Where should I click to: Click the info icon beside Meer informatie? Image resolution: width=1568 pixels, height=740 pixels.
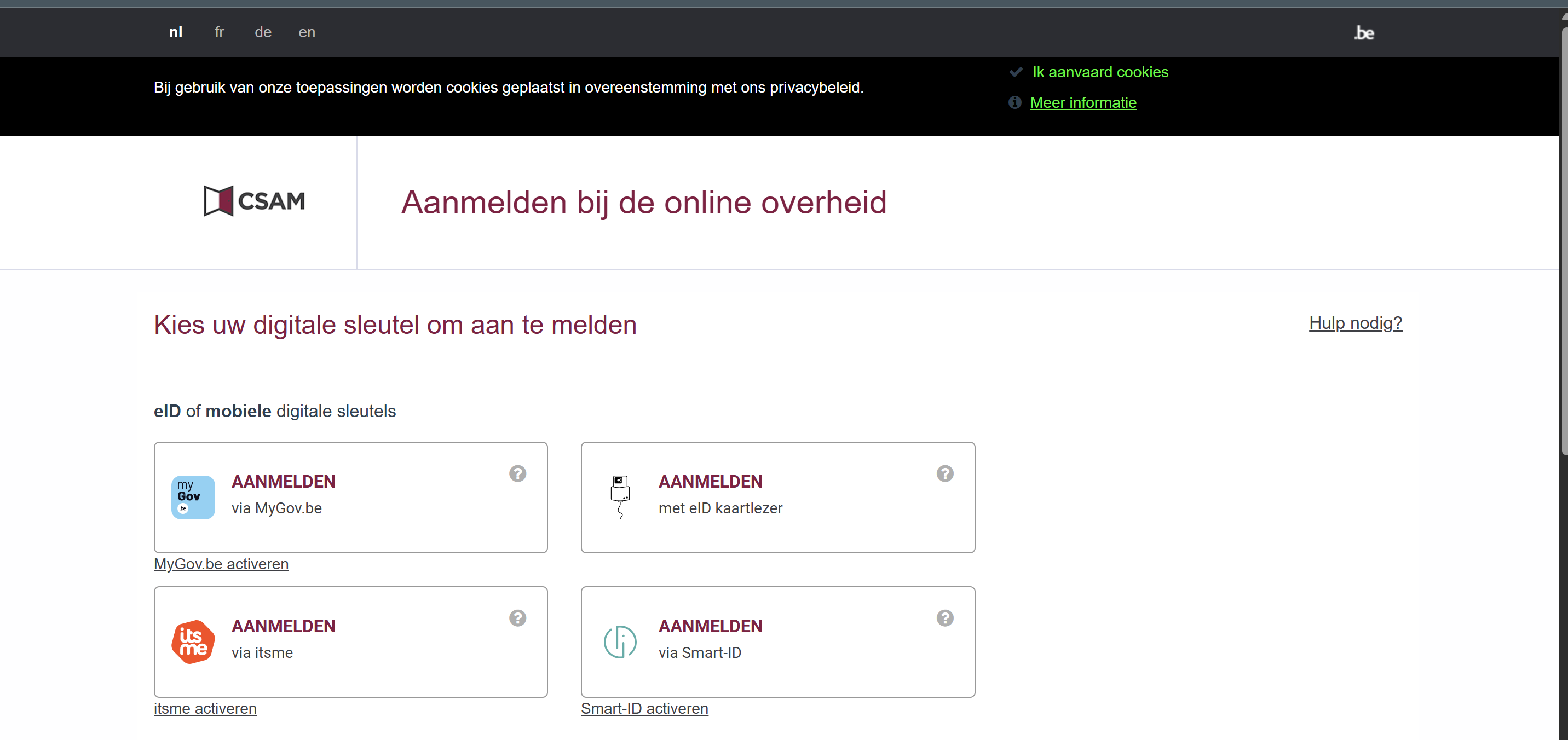[x=1014, y=102]
